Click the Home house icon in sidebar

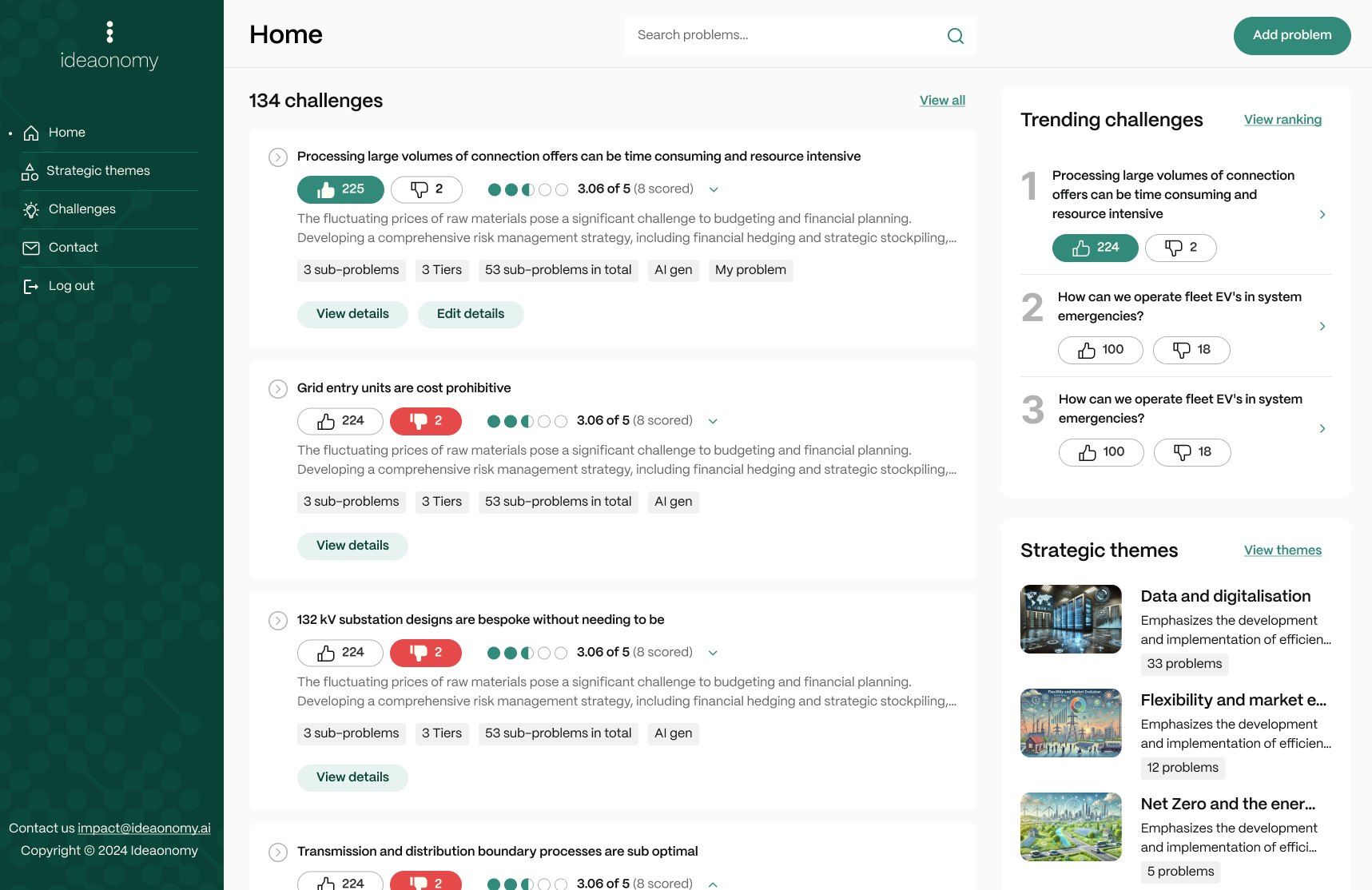point(31,133)
